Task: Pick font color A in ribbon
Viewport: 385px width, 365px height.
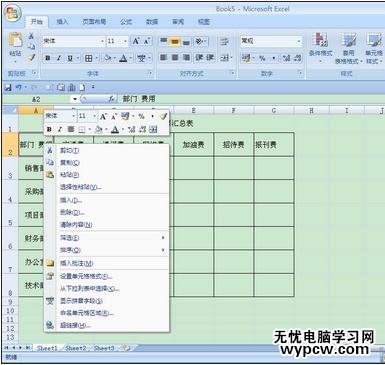Action: [x=123, y=58]
